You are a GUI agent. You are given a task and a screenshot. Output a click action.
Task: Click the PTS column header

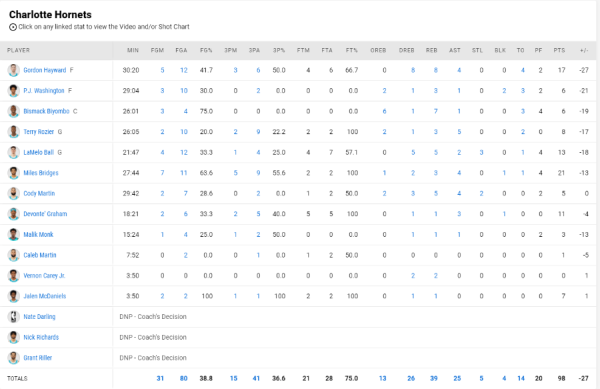[x=559, y=50]
